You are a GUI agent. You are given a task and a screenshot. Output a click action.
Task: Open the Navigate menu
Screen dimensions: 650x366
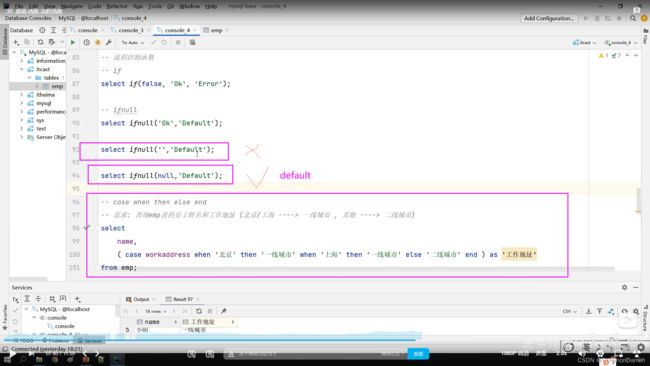72,6
